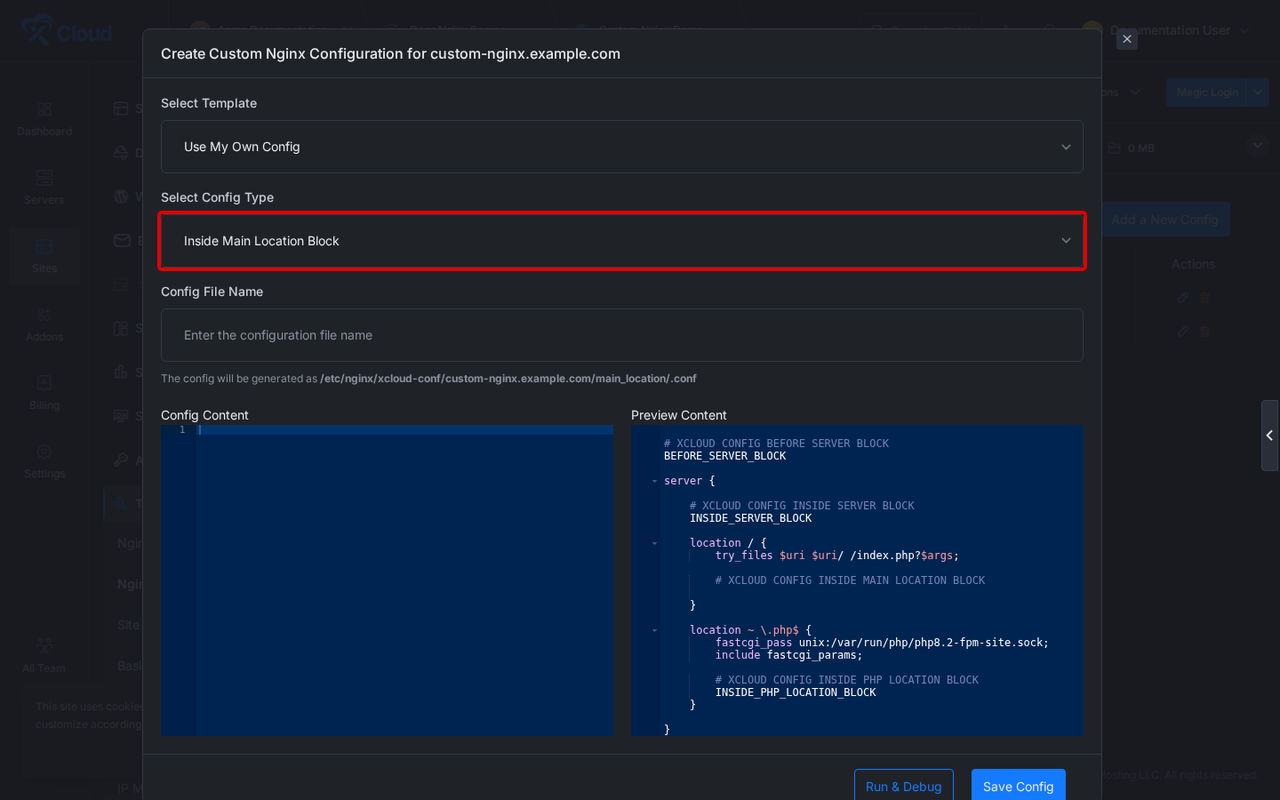Click the upper red trash icon under Actions
This screenshot has height=800, width=1280.
pos(1205,297)
